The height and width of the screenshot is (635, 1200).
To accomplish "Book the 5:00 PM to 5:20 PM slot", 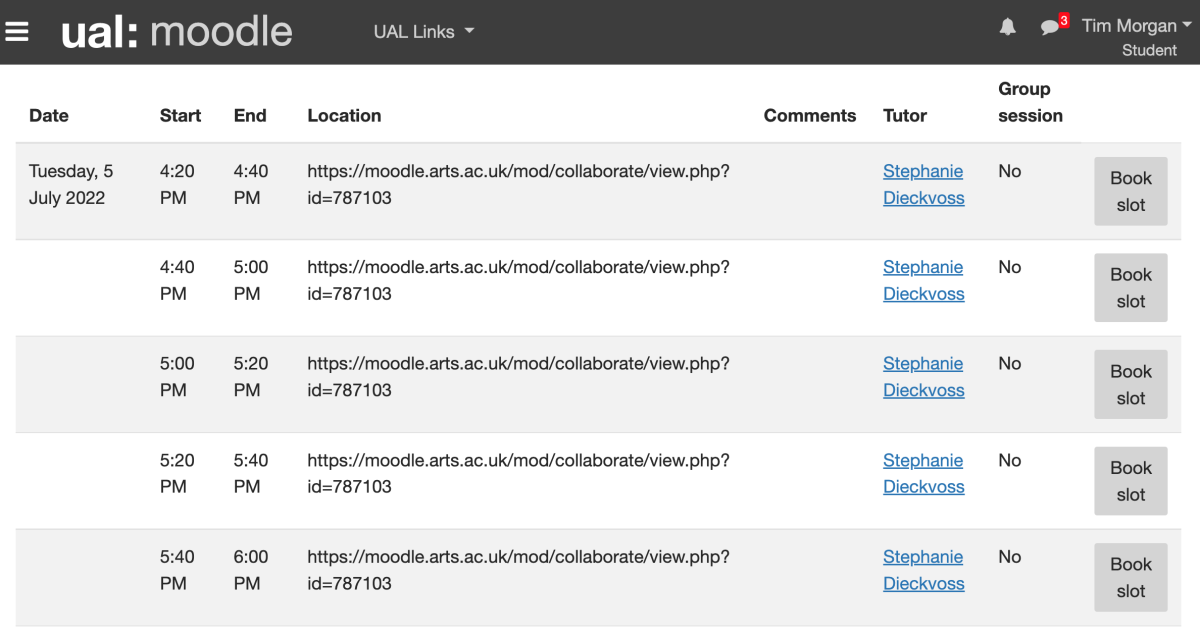I will pos(1130,384).
